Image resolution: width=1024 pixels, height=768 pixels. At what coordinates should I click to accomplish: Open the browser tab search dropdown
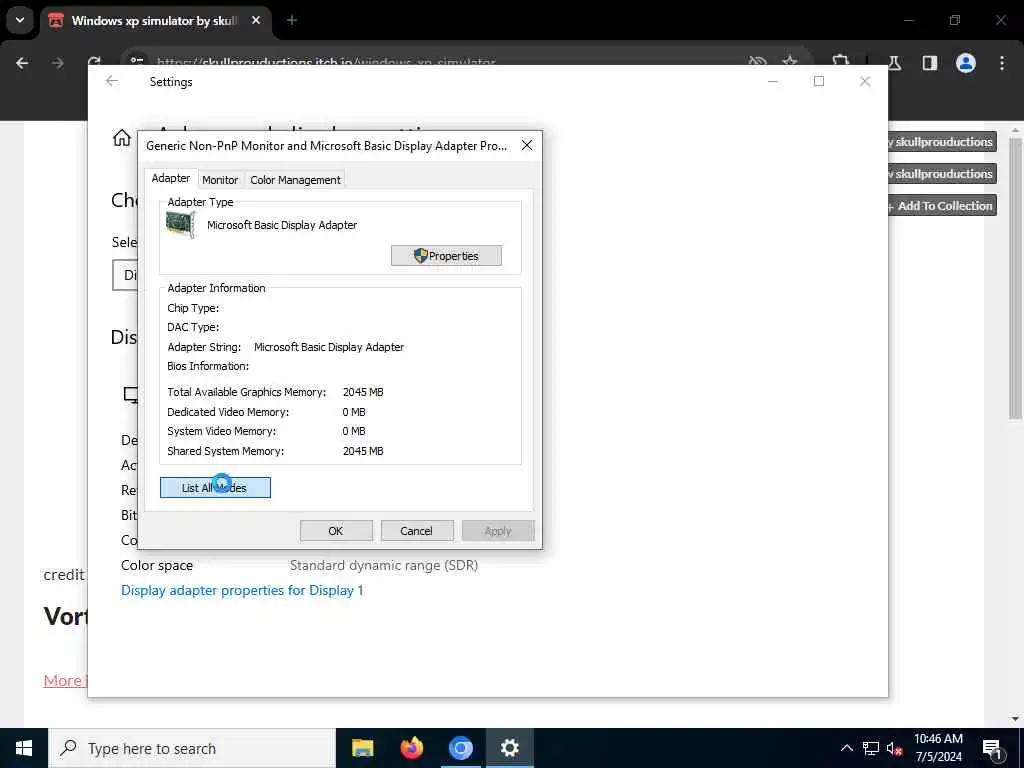pyautogui.click(x=20, y=20)
